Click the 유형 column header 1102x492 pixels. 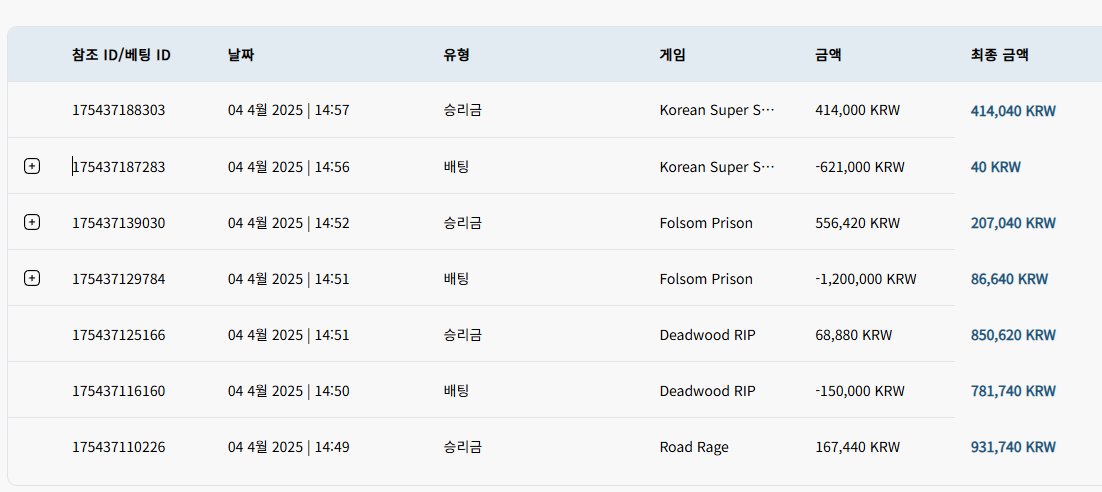pos(456,55)
